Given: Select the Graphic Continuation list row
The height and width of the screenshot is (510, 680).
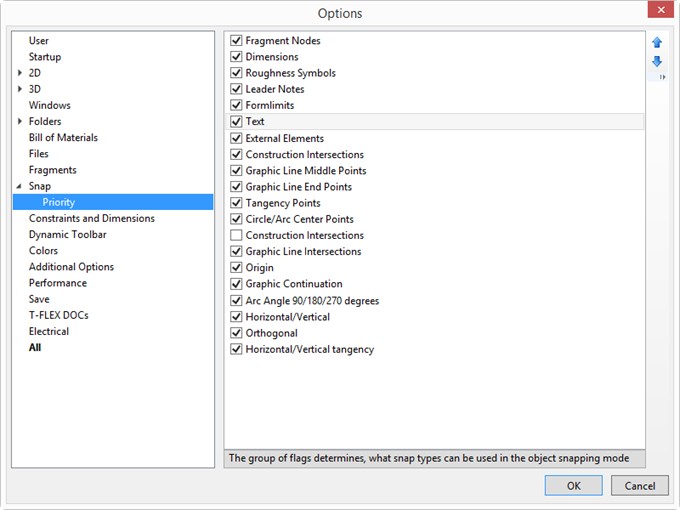Looking at the screenshot, I should (435, 284).
